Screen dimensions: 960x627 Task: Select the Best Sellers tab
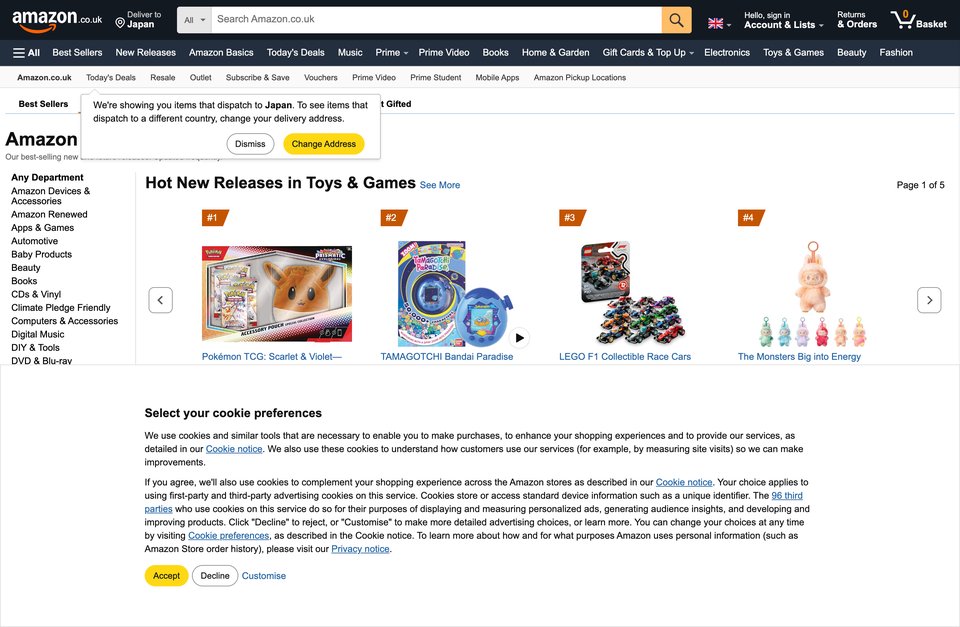click(43, 104)
